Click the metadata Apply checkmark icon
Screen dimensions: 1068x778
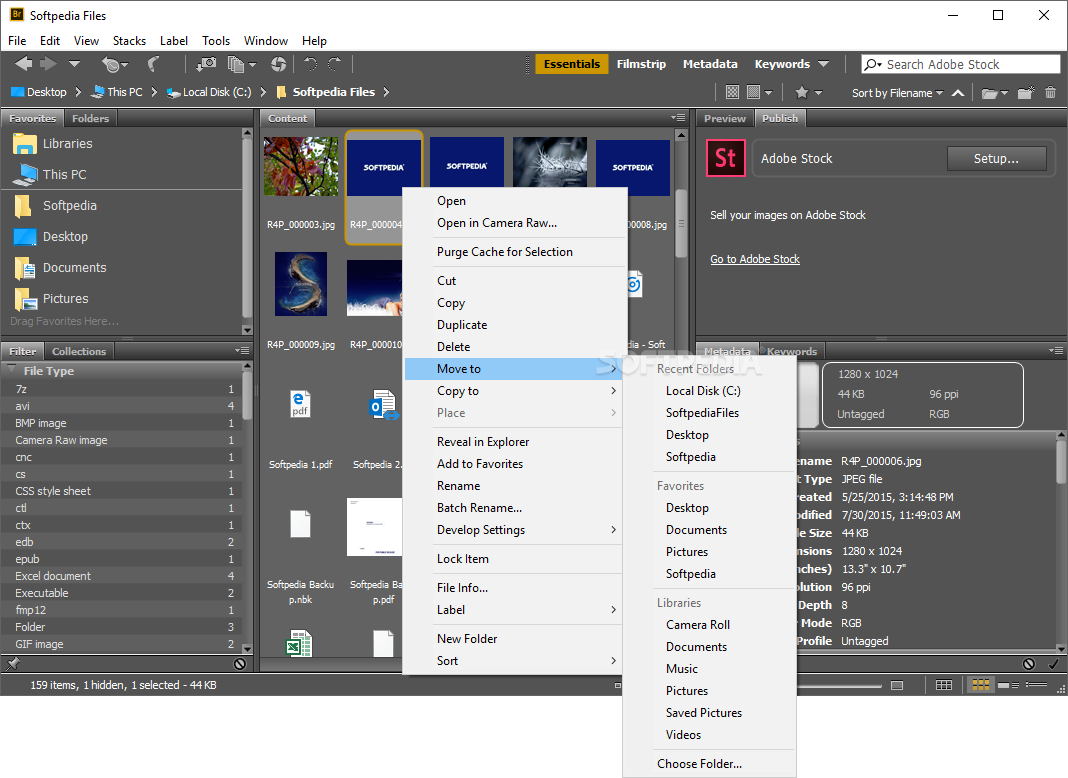point(1053,664)
